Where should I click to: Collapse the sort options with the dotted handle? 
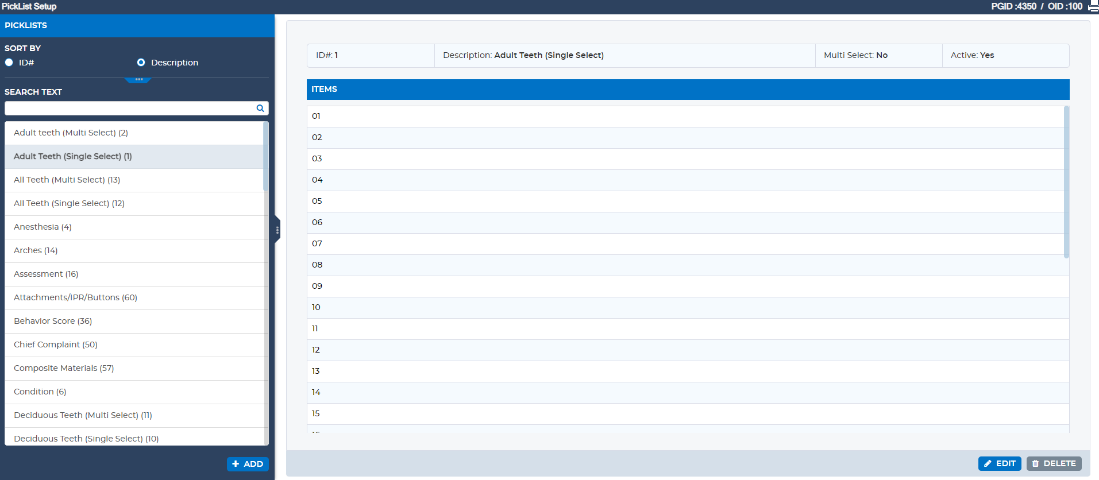tap(138, 79)
